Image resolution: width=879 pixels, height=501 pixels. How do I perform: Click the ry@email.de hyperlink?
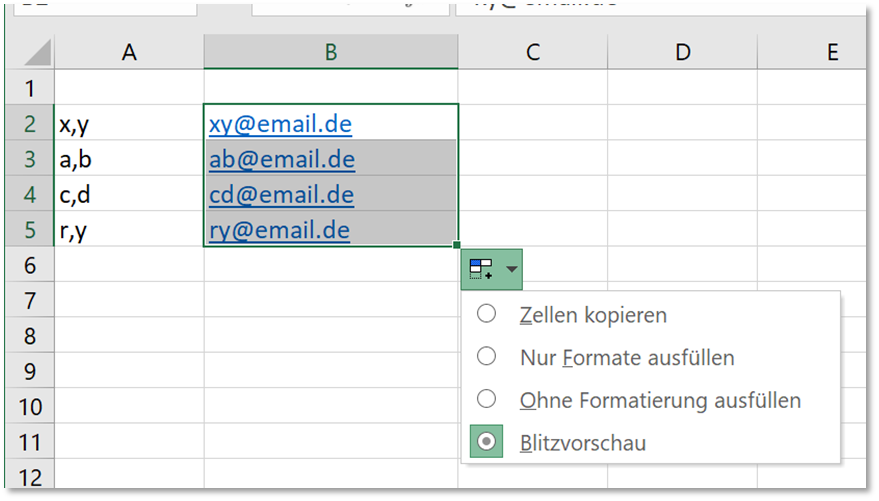(280, 230)
